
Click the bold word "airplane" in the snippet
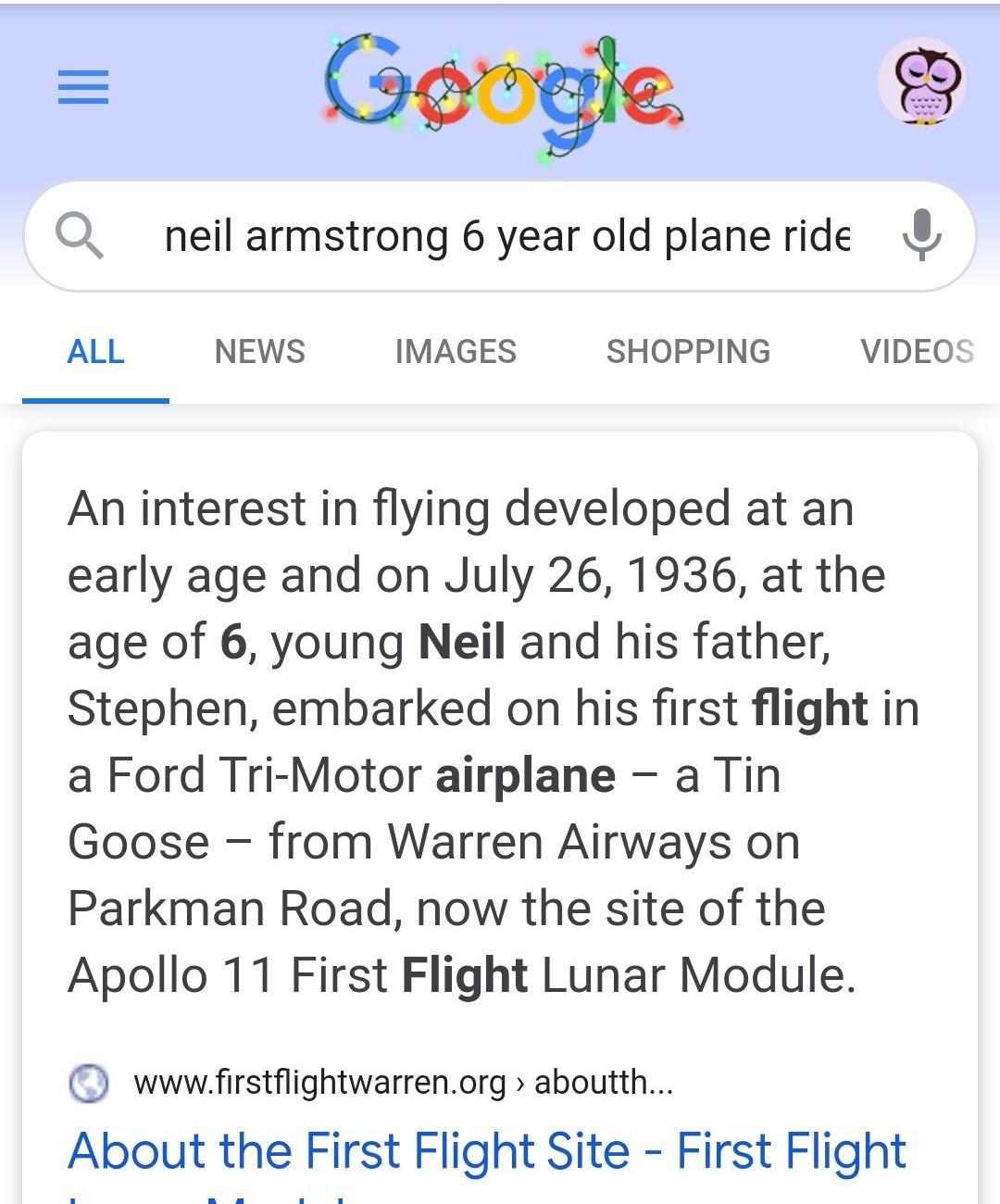(x=525, y=775)
